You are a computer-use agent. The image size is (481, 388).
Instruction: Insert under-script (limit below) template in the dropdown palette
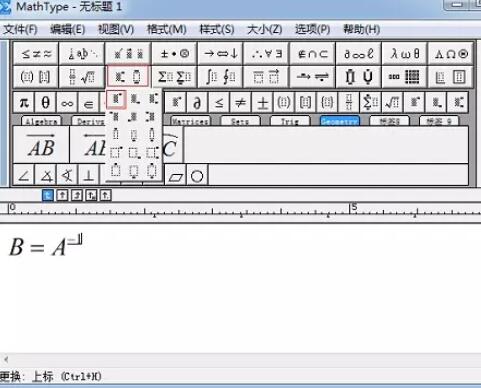[134, 134]
